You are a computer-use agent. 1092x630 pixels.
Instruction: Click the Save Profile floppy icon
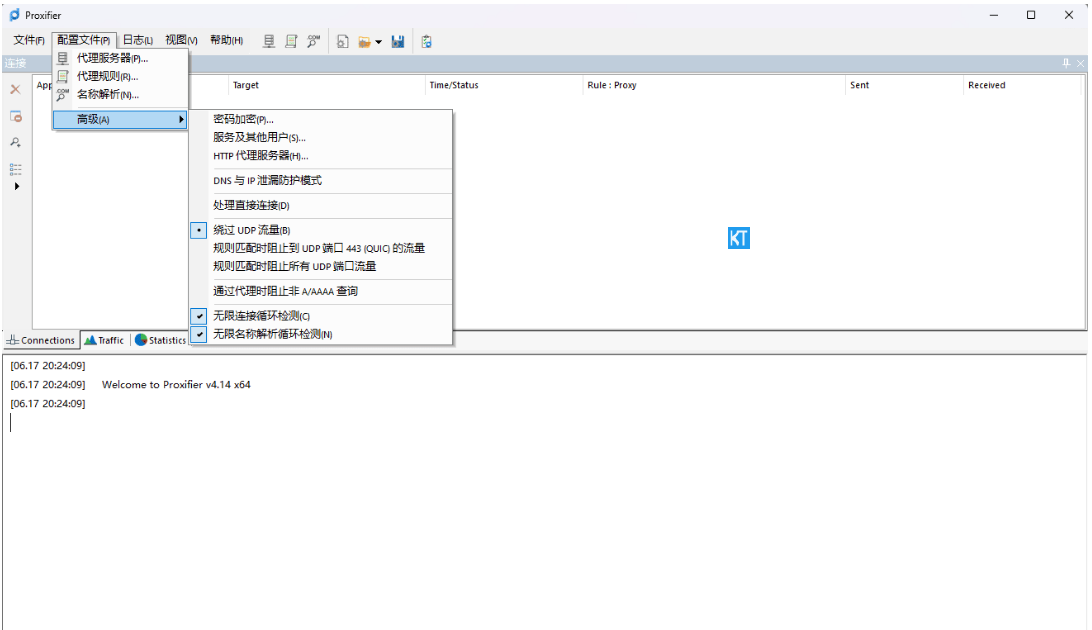point(398,42)
